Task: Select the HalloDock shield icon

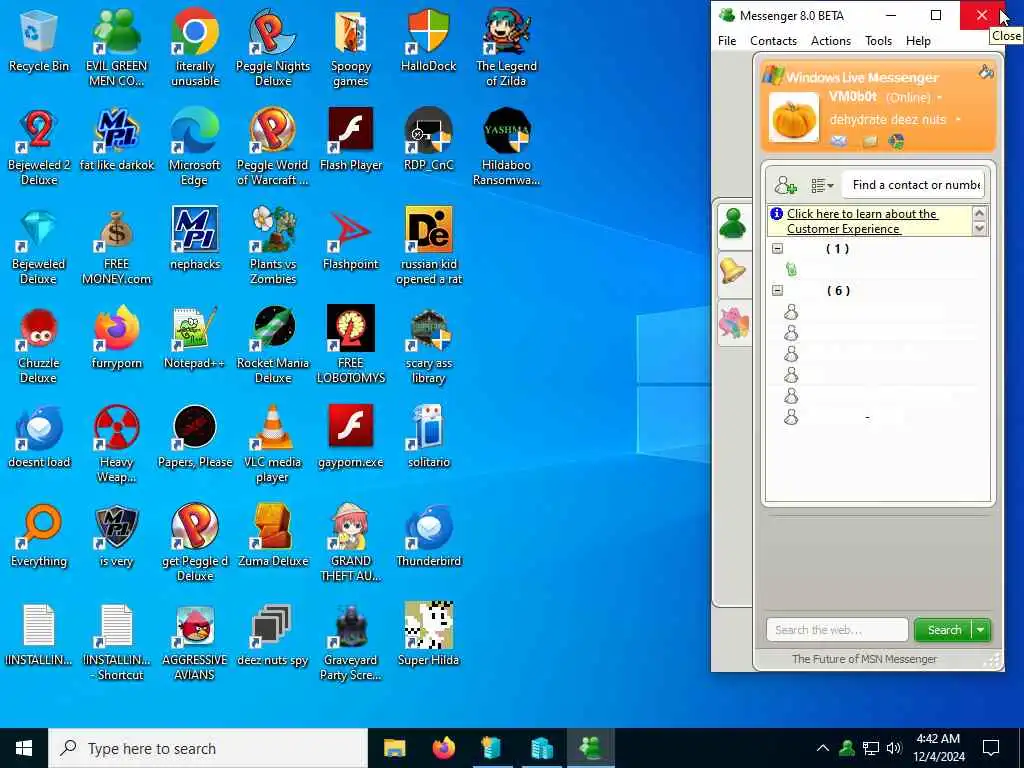Action: pos(428,40)
